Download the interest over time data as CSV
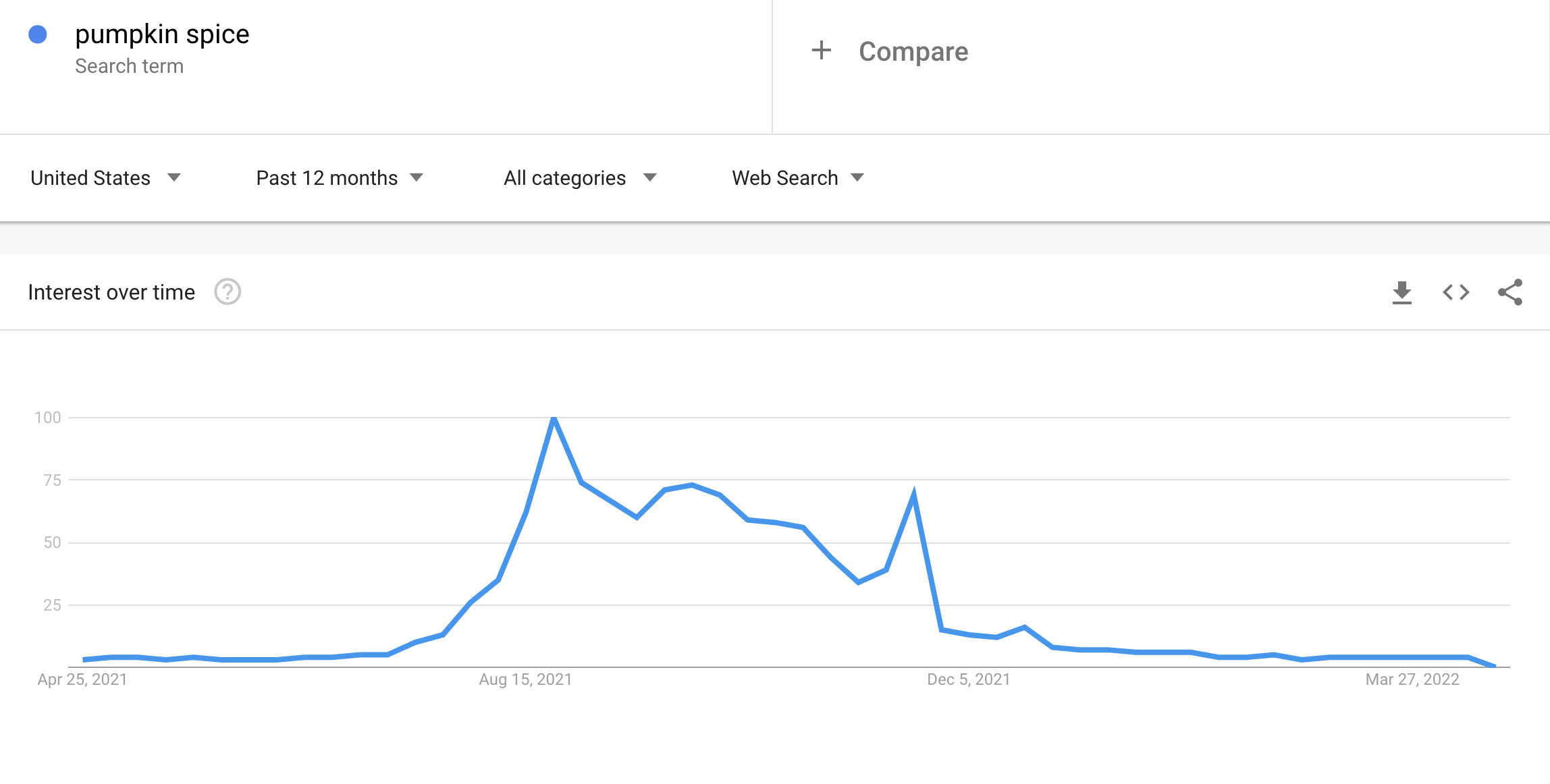The width and height of the screenshot is (1550, 784). pyautogui.click(x=1402, y=291)
